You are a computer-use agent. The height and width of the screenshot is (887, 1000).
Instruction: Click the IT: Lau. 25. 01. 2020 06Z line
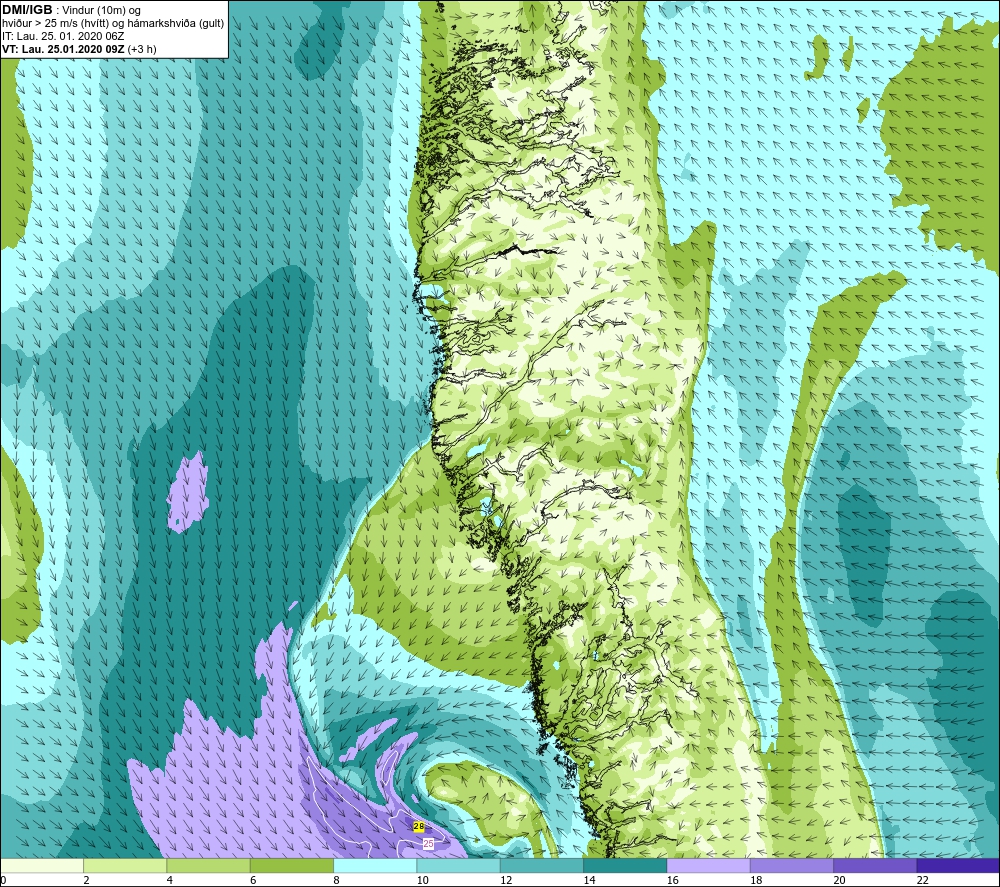(63, 36)
